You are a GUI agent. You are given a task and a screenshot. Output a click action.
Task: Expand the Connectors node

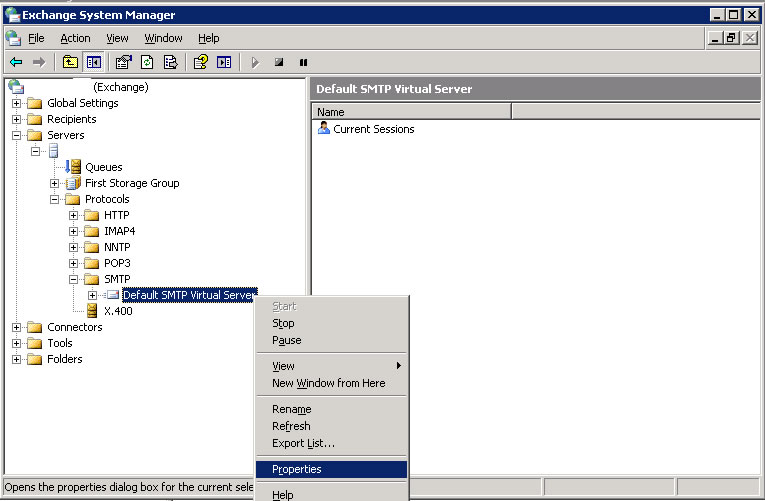click(x=17, y=327)
